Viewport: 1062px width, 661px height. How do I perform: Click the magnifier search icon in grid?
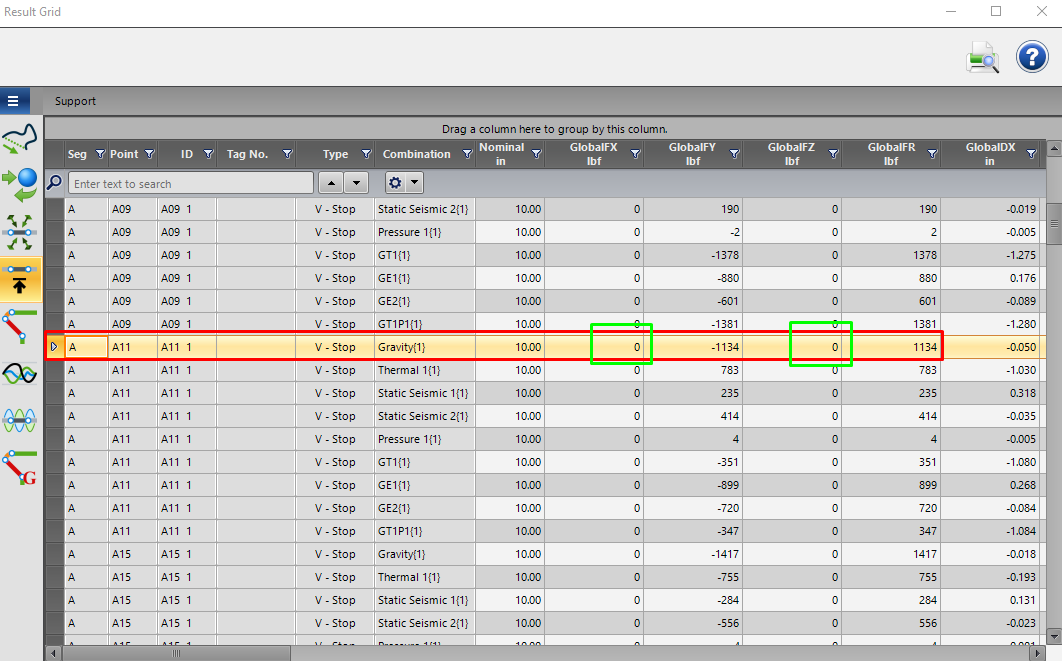click(55, 182)
